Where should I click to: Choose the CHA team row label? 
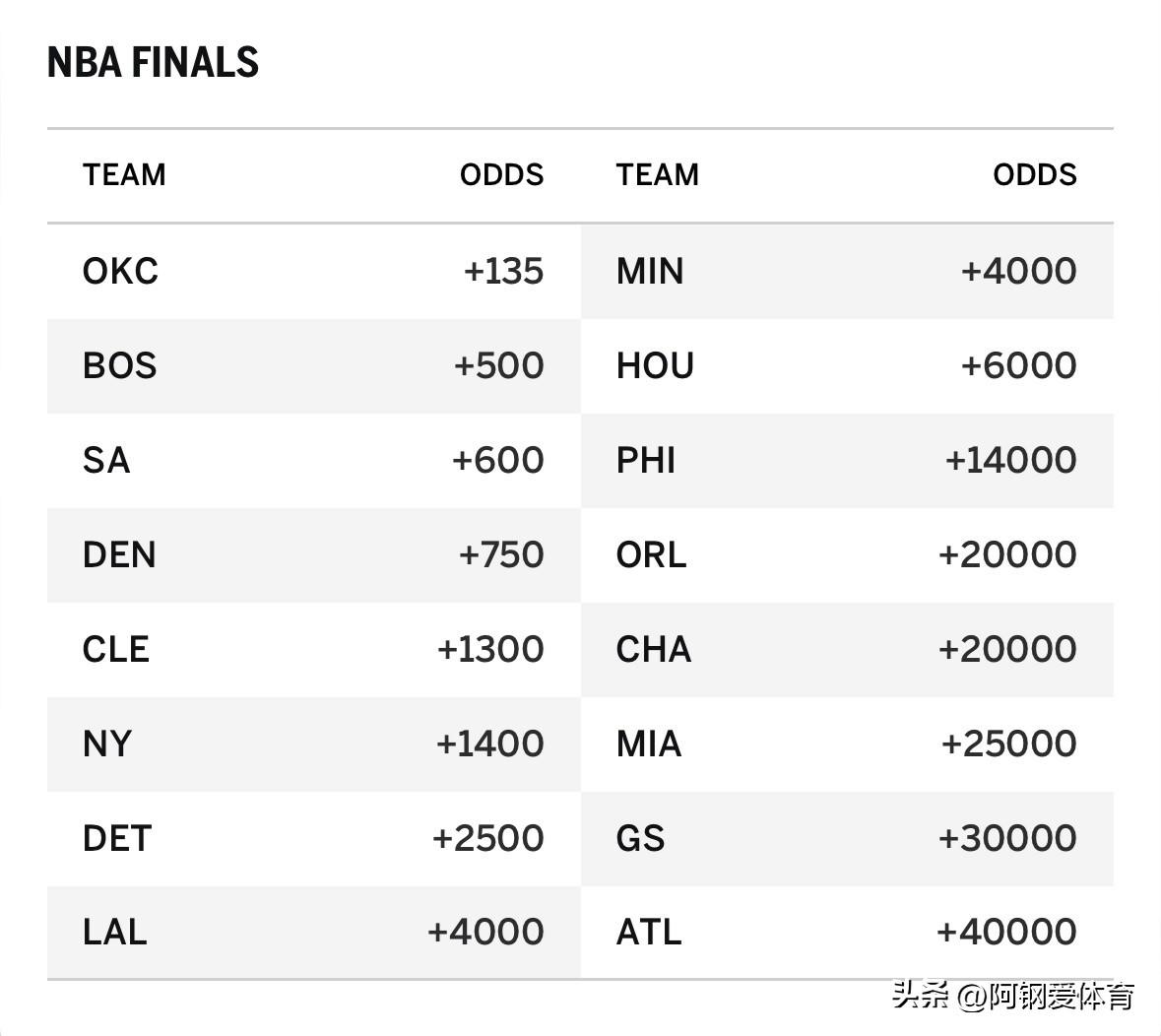tap(654, 649)
